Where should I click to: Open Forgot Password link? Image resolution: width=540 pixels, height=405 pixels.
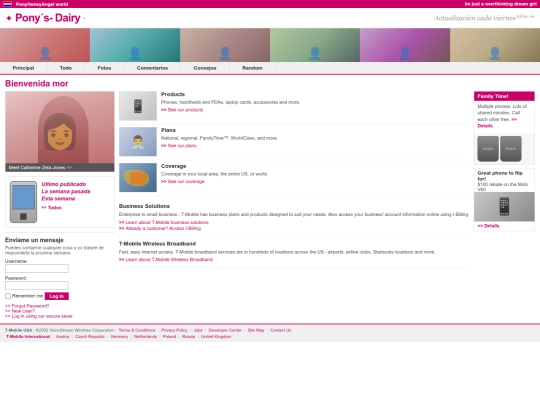pyautogui.click(x=27, y=306)
